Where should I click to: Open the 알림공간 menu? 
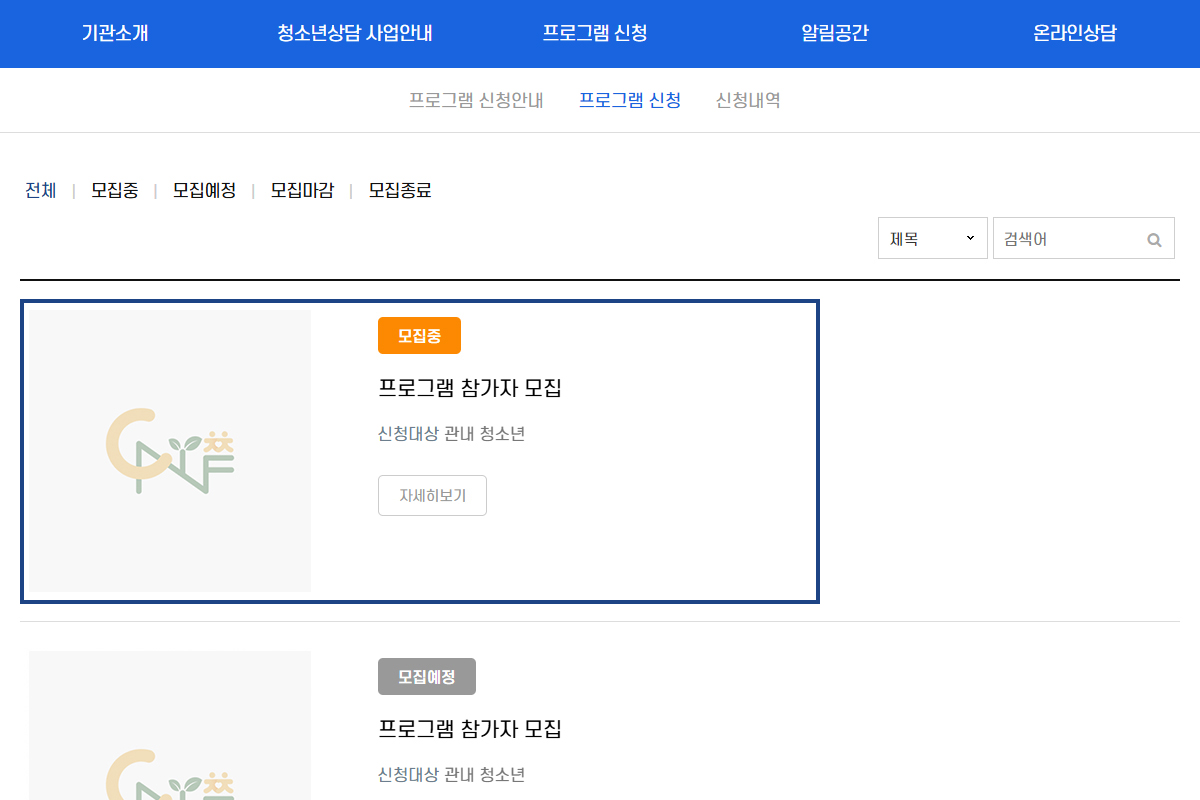click(835, 33)
